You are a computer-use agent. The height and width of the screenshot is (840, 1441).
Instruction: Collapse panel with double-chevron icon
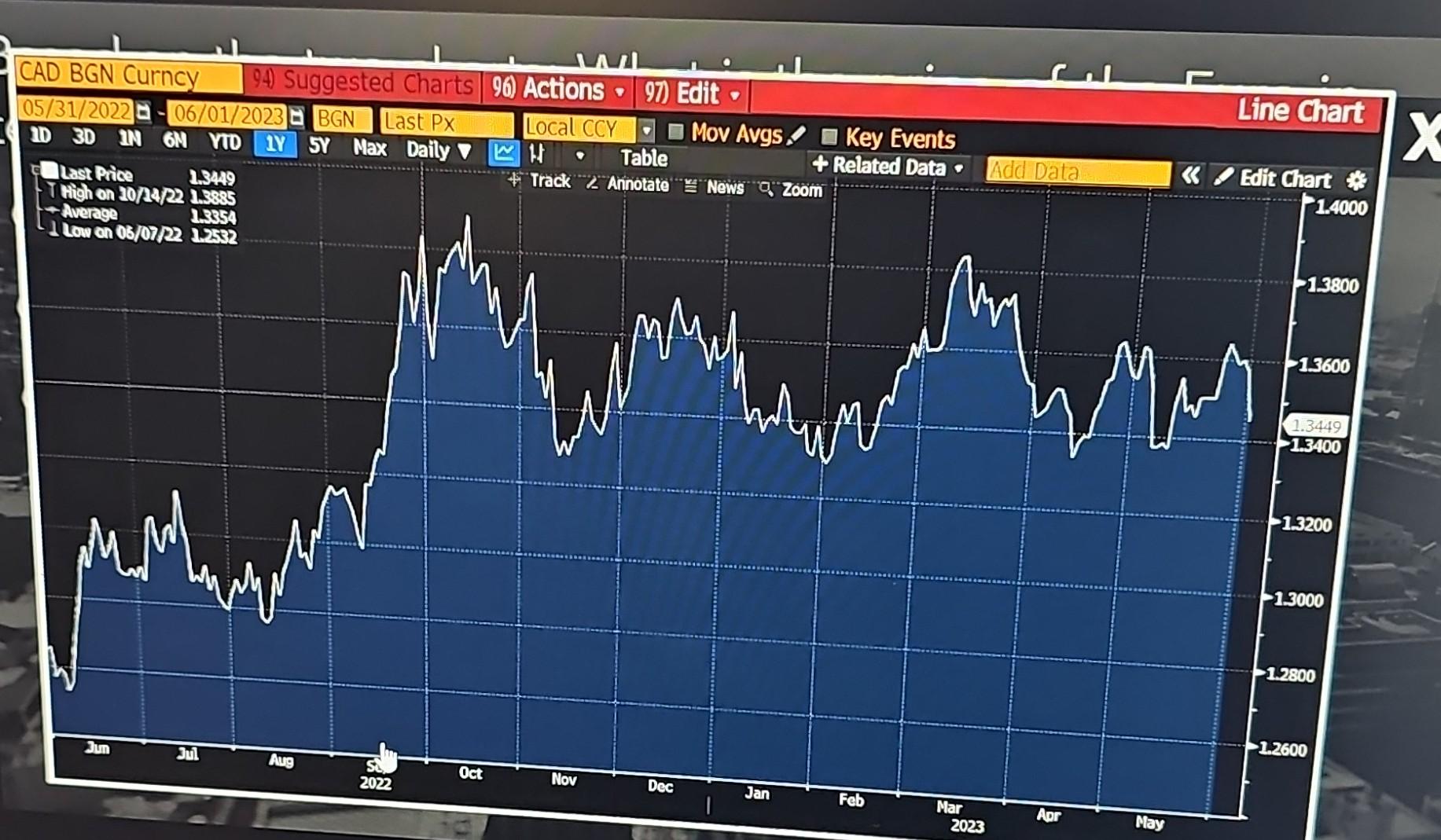[1191, 175]
